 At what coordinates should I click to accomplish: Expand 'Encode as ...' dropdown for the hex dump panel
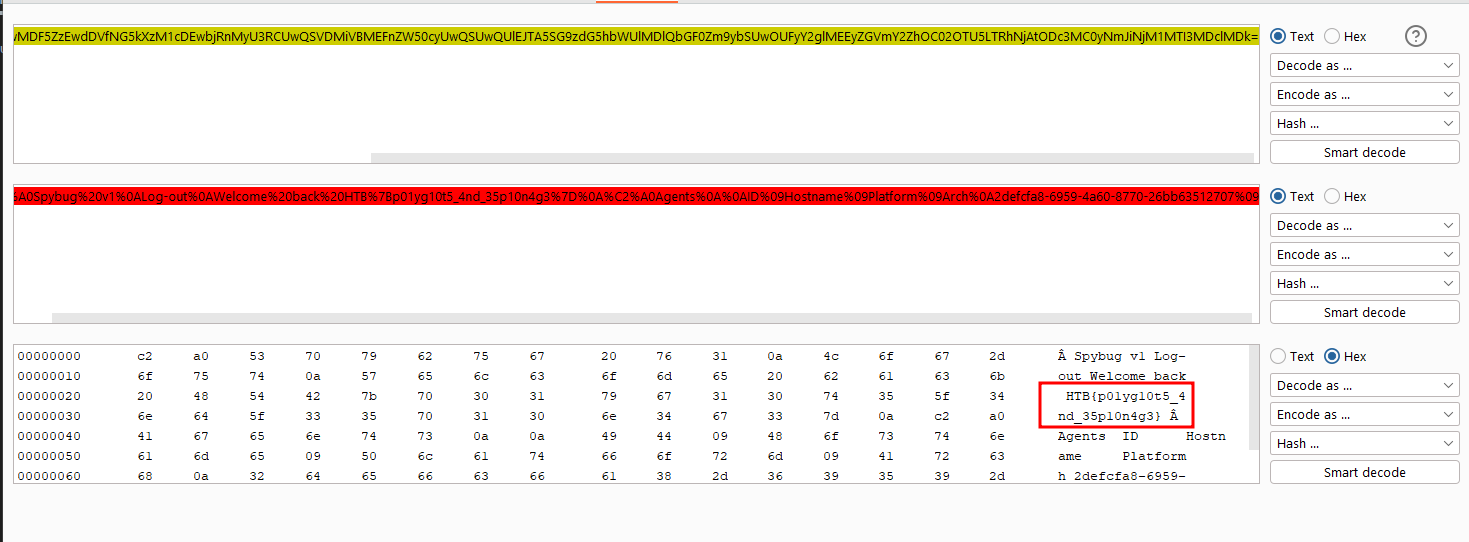pyautogui.click(x=1364, y=414)
